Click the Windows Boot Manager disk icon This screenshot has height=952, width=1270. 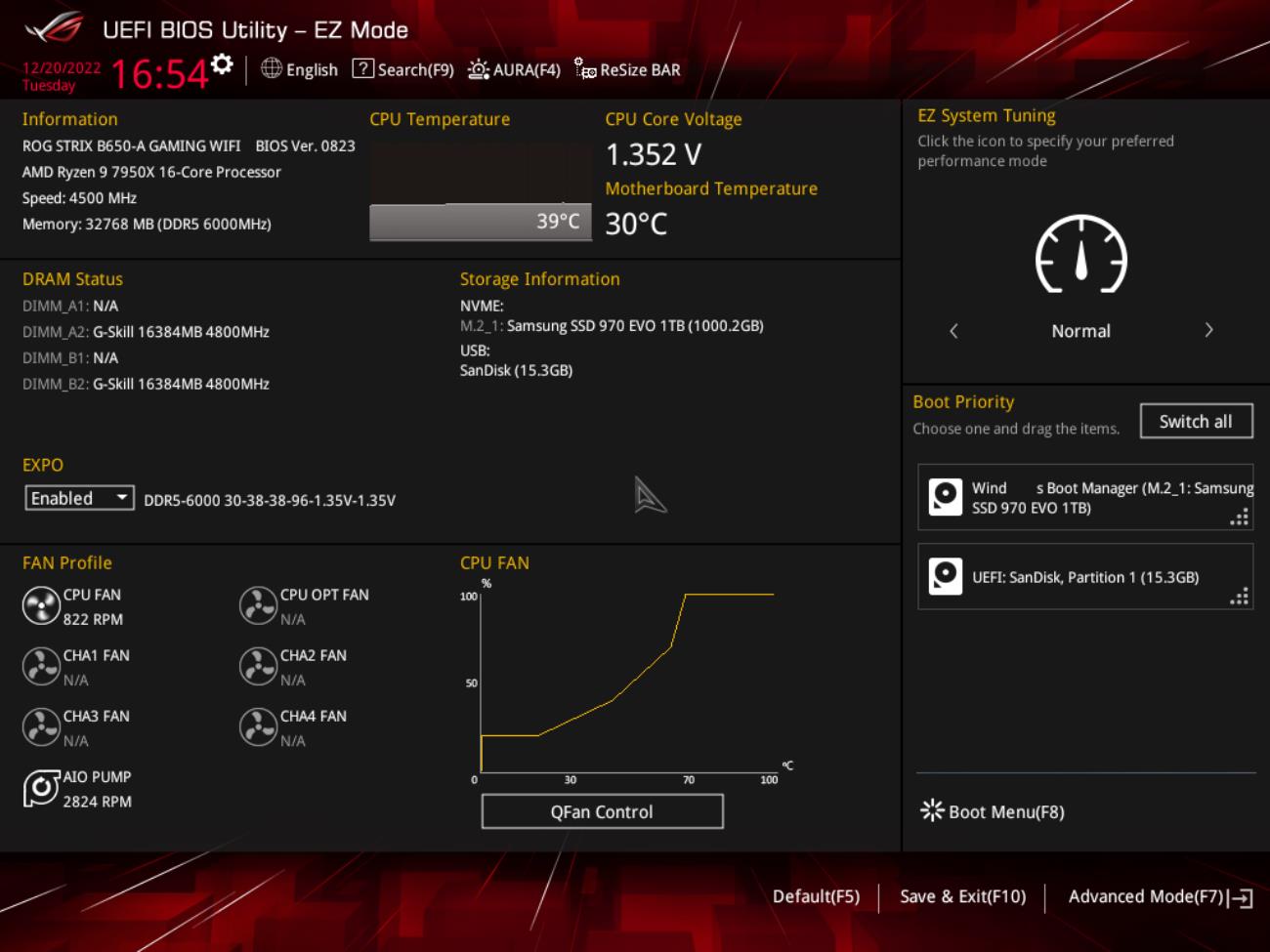945,497
